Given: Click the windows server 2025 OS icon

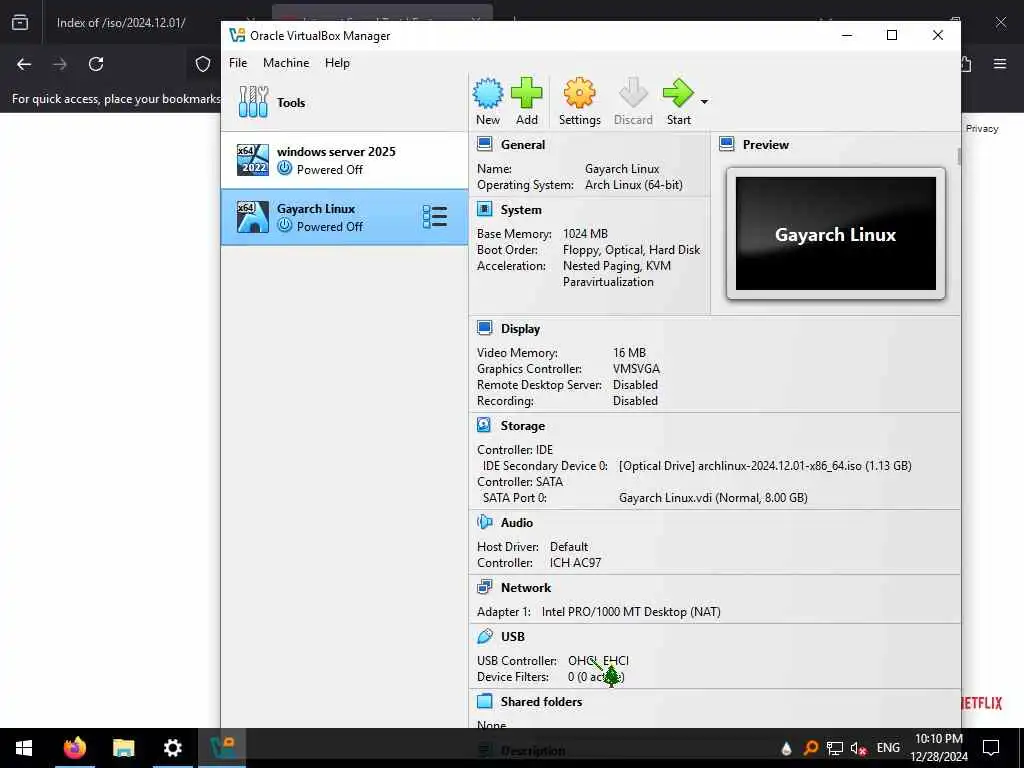Looking at the screenshot, I should [x=253, y=160].
